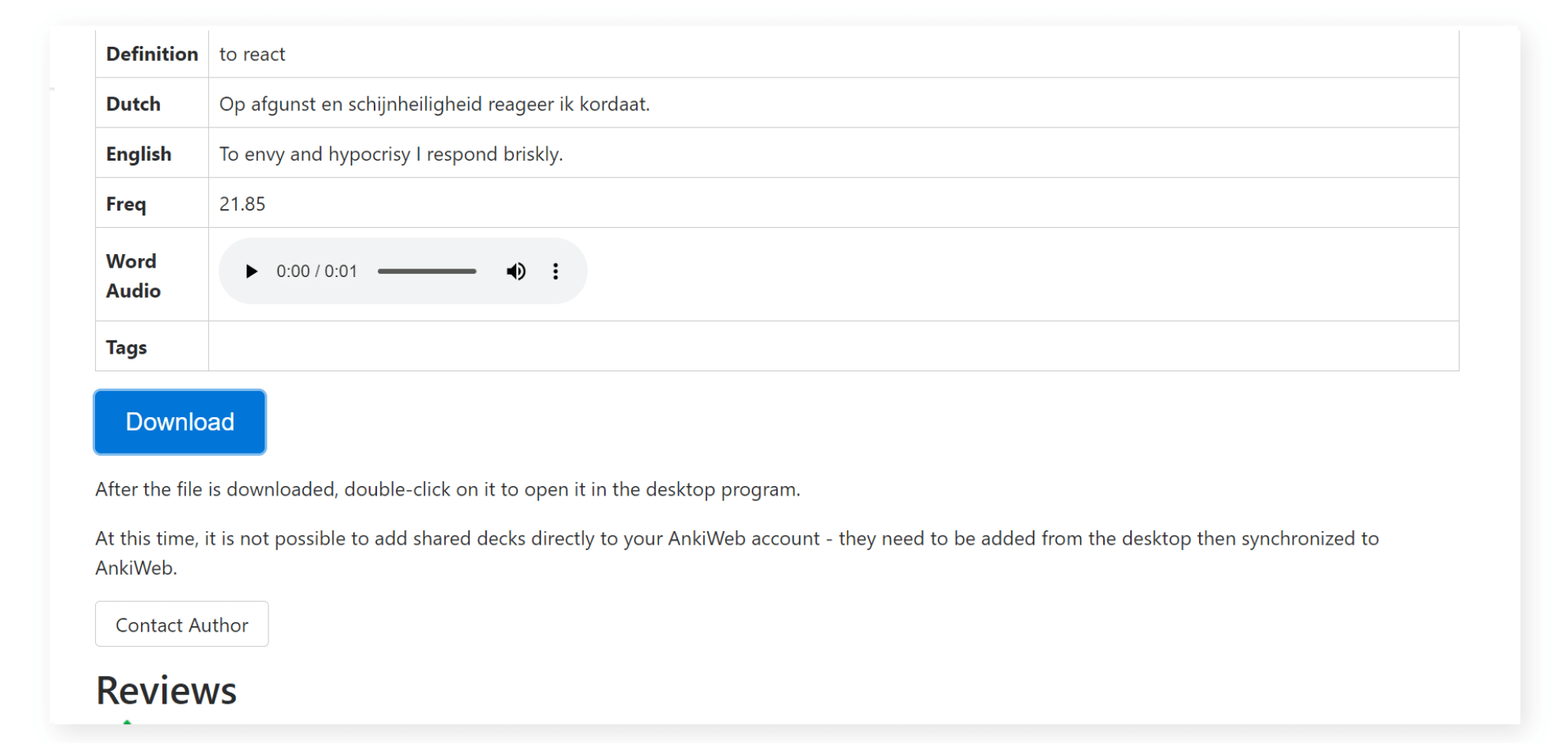1568x752 pixels.
Task: Open audio player three-dot options menu
Action: click(555, 272)
